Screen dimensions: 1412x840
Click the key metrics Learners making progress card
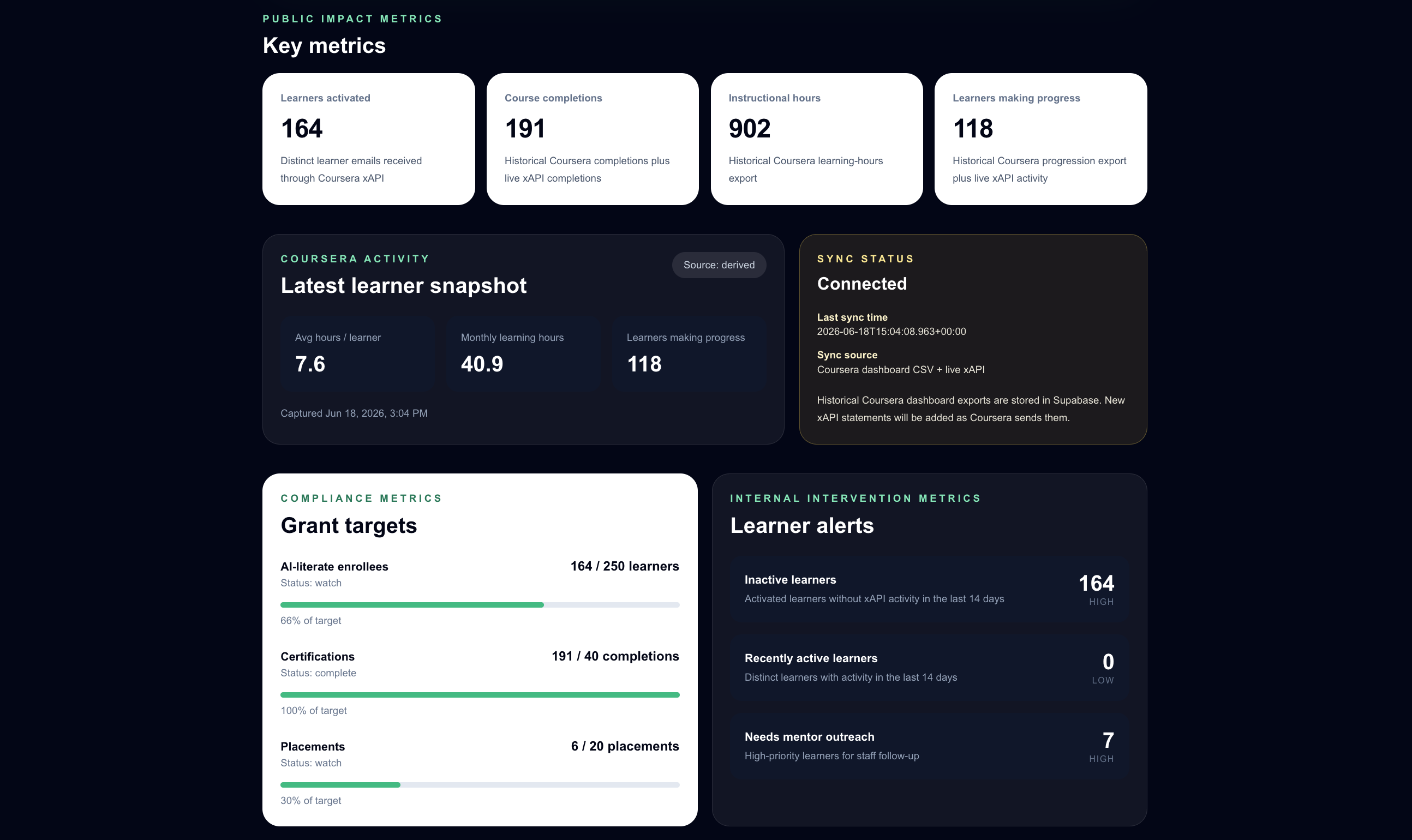tap(1040, 139)
